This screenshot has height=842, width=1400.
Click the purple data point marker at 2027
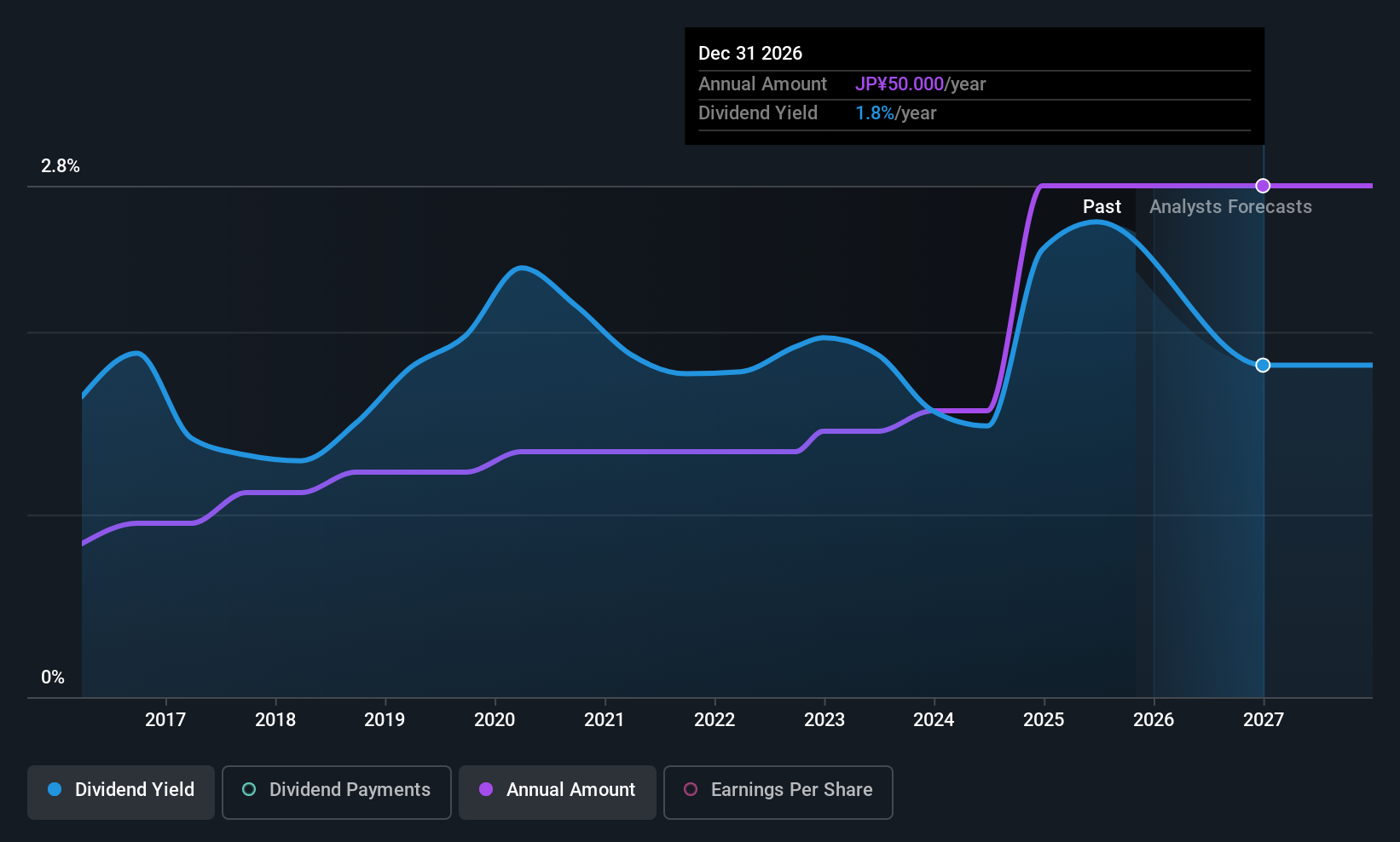[1263, 186]
